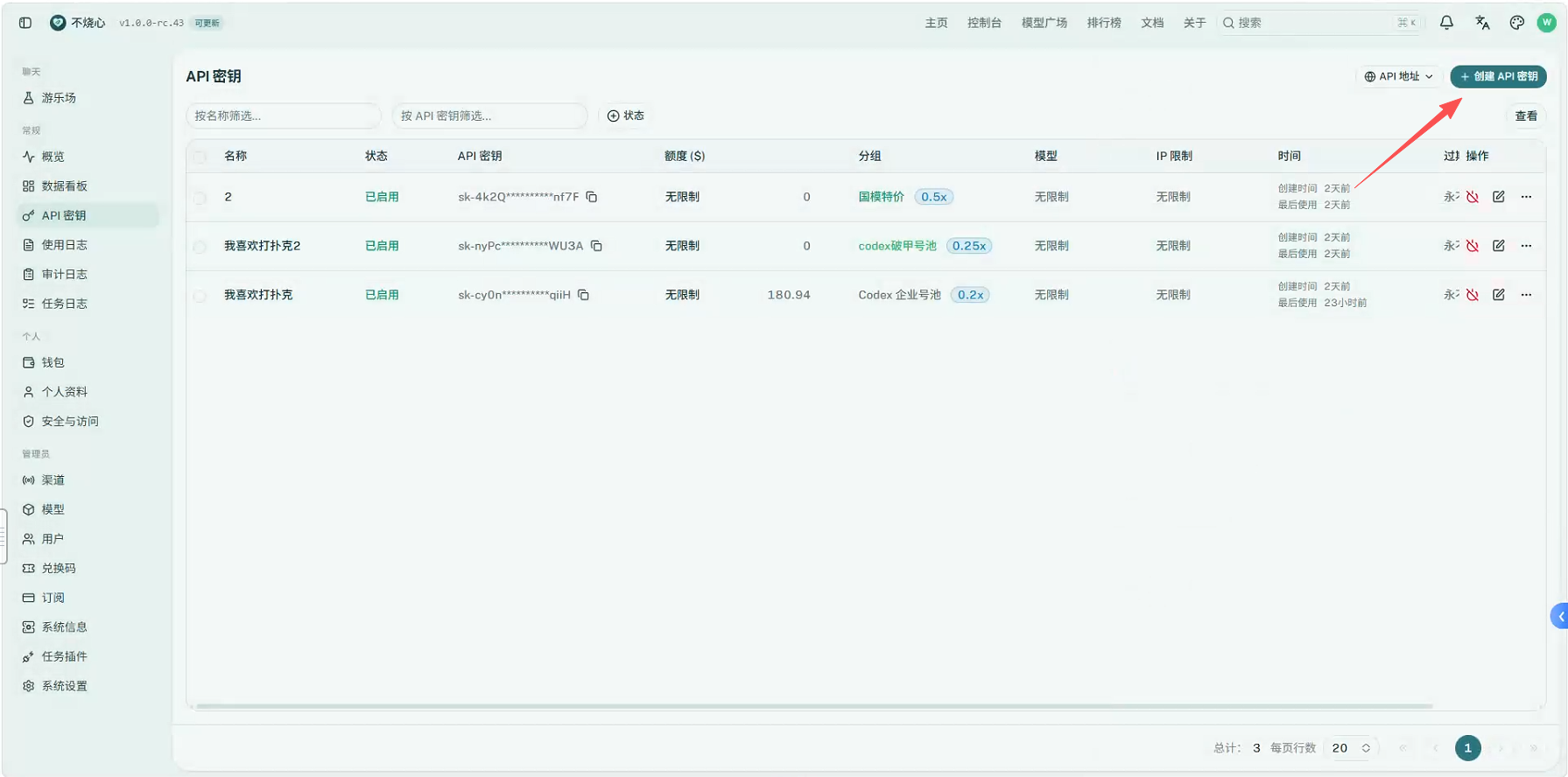Open the user avatar W menu
Viewport: 1568px width, 777px height.
[1547, 23]
